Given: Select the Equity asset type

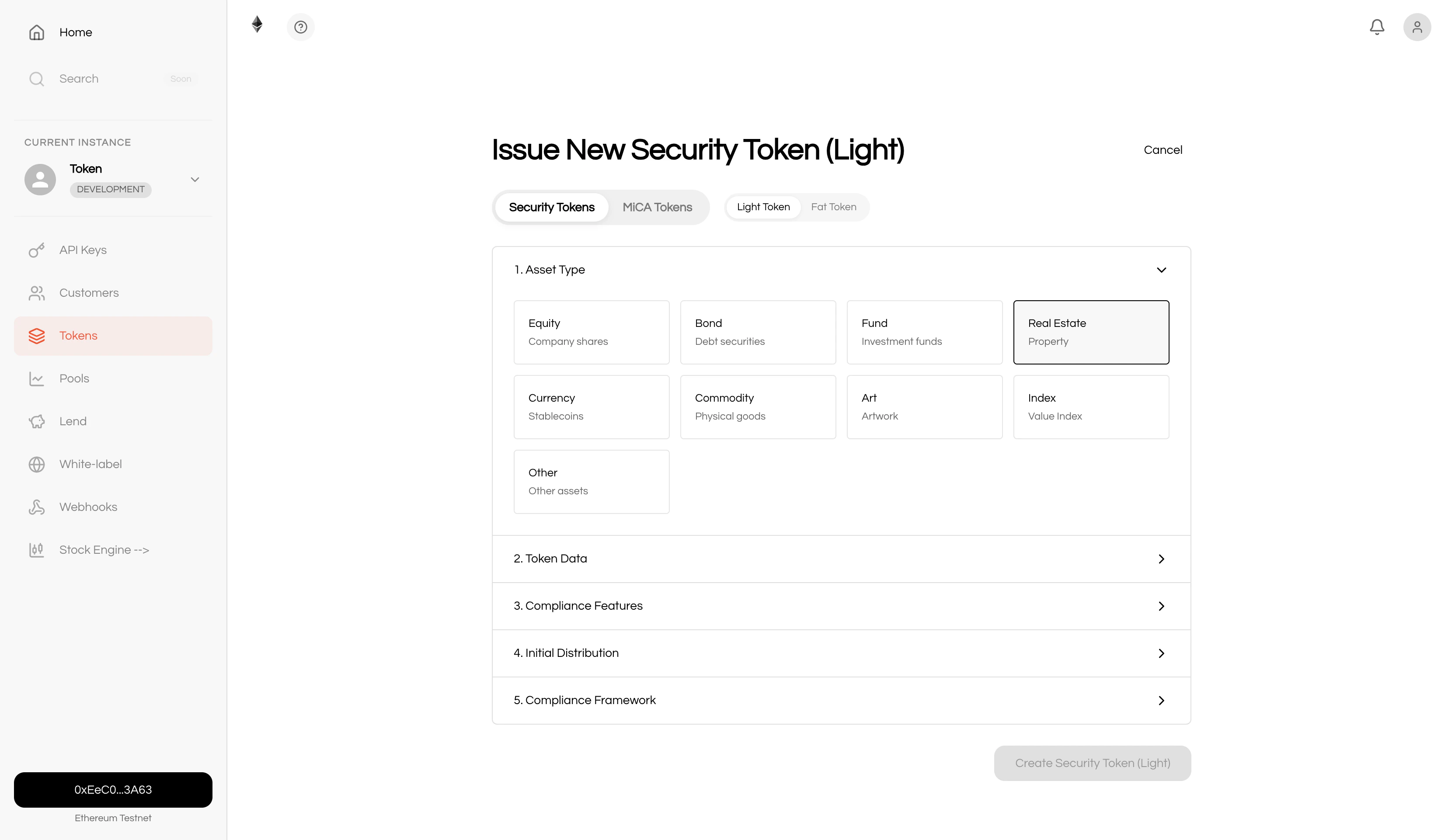Looking at the screenshot, I should 591,332.
